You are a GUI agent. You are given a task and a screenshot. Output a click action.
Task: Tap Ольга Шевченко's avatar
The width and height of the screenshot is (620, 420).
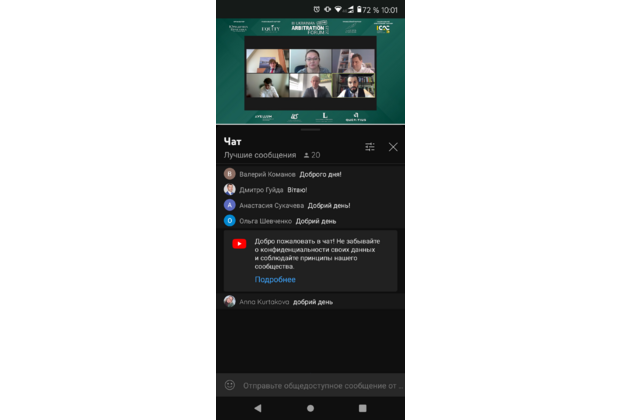(230, 220)
